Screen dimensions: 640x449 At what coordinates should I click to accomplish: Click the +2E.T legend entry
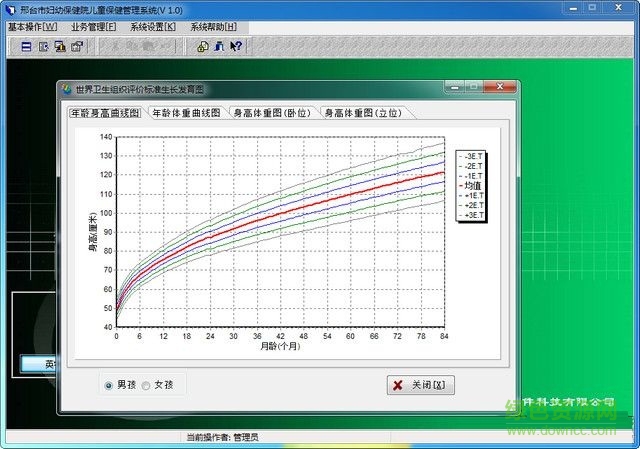point(471,205)
